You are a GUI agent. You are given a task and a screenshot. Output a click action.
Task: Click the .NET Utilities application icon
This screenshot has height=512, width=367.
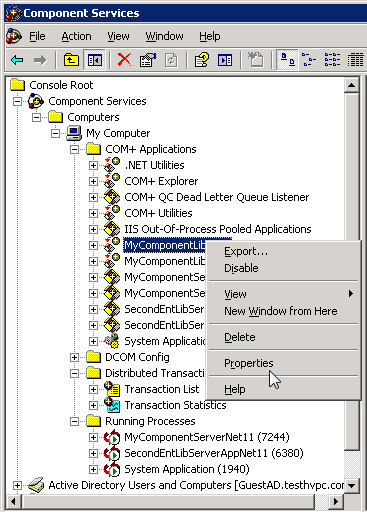(112, 165)
